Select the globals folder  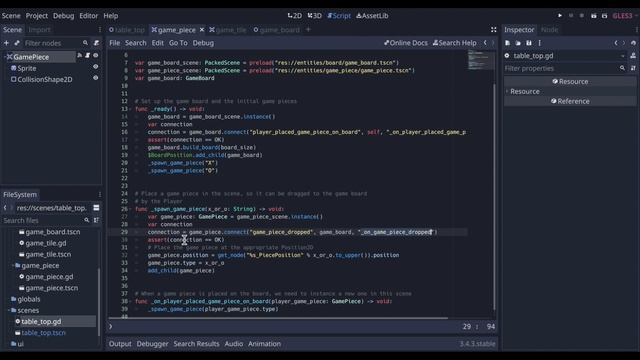pyautogui.click(x=29, y=299)
